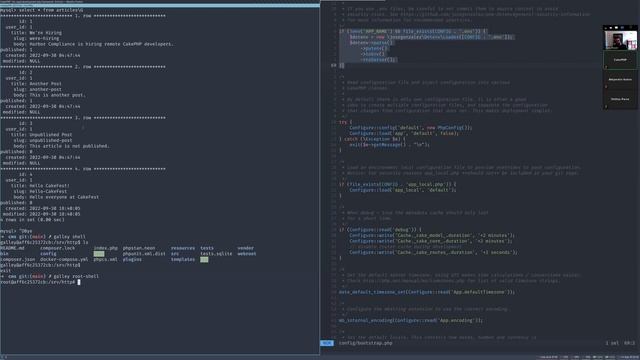Click docker-compose.yml in the ls output

pos(64,260)
